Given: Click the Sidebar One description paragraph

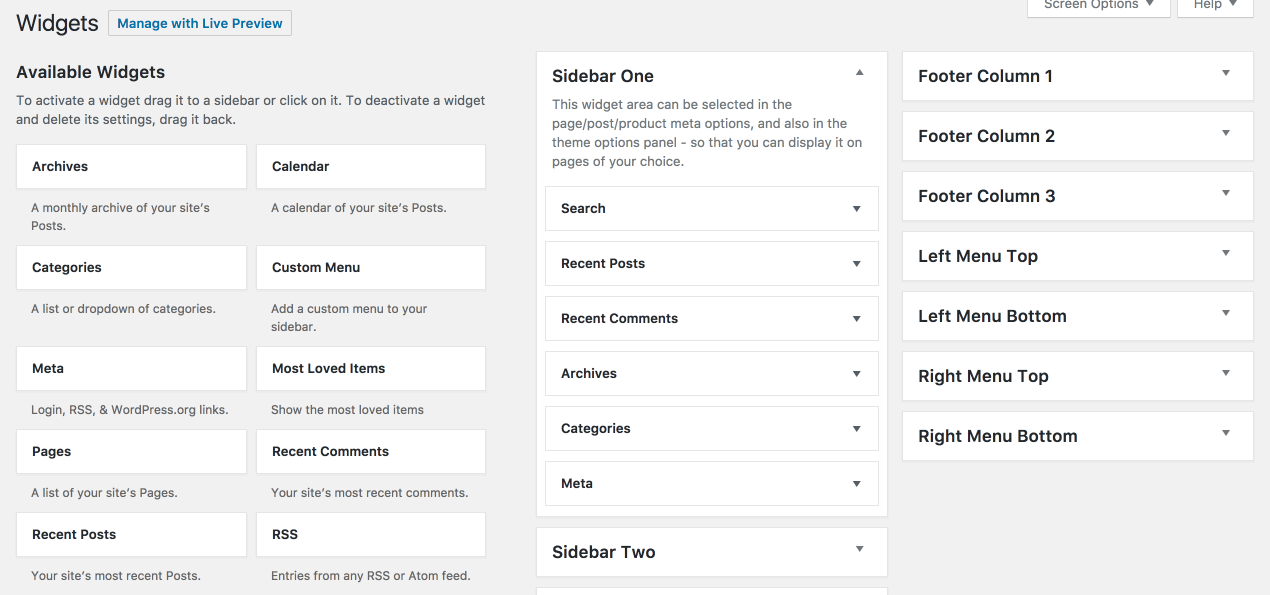Looking at the screenshot, I should tap(707, 133).
